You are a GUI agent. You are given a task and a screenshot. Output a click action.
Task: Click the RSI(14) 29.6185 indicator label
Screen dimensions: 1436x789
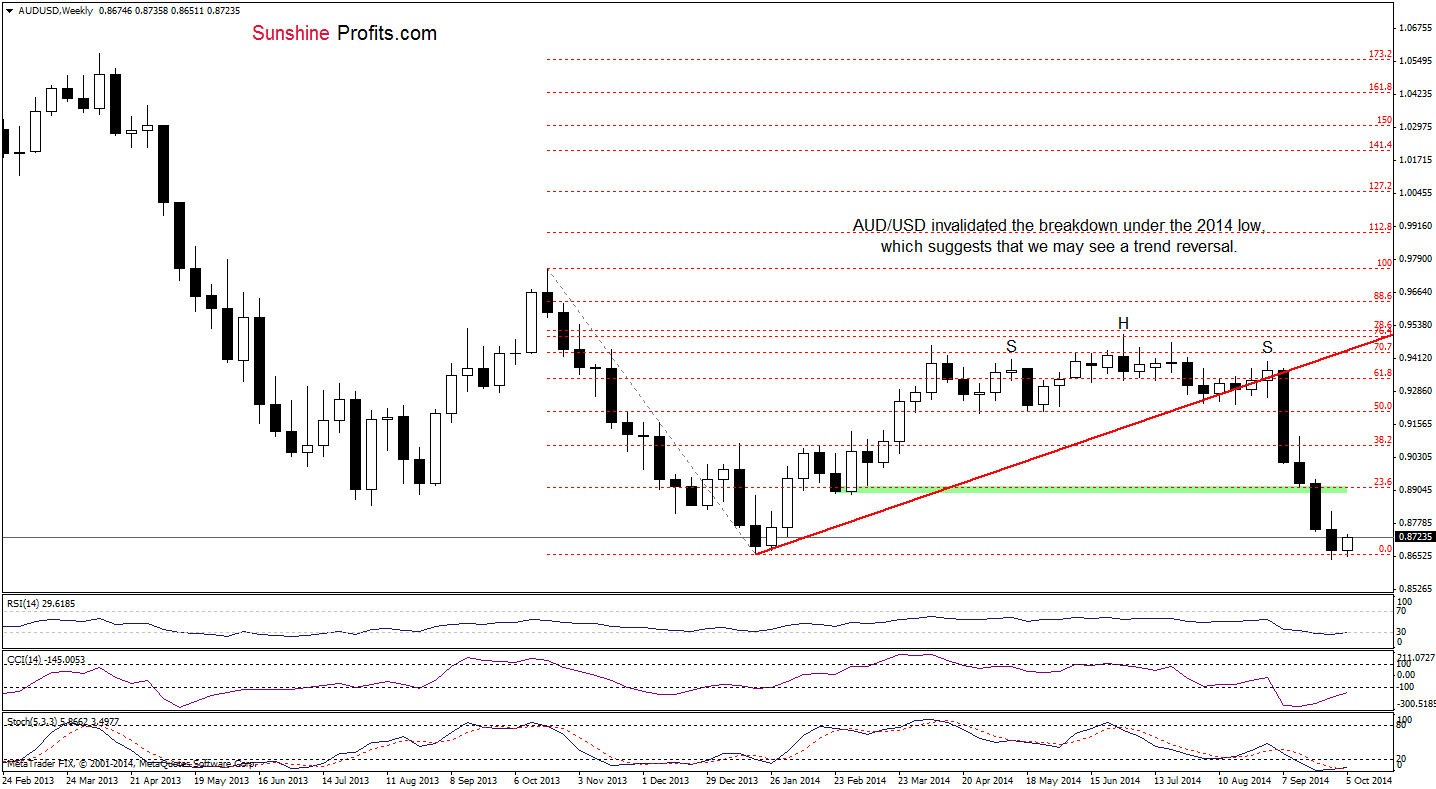coord(40,603)
